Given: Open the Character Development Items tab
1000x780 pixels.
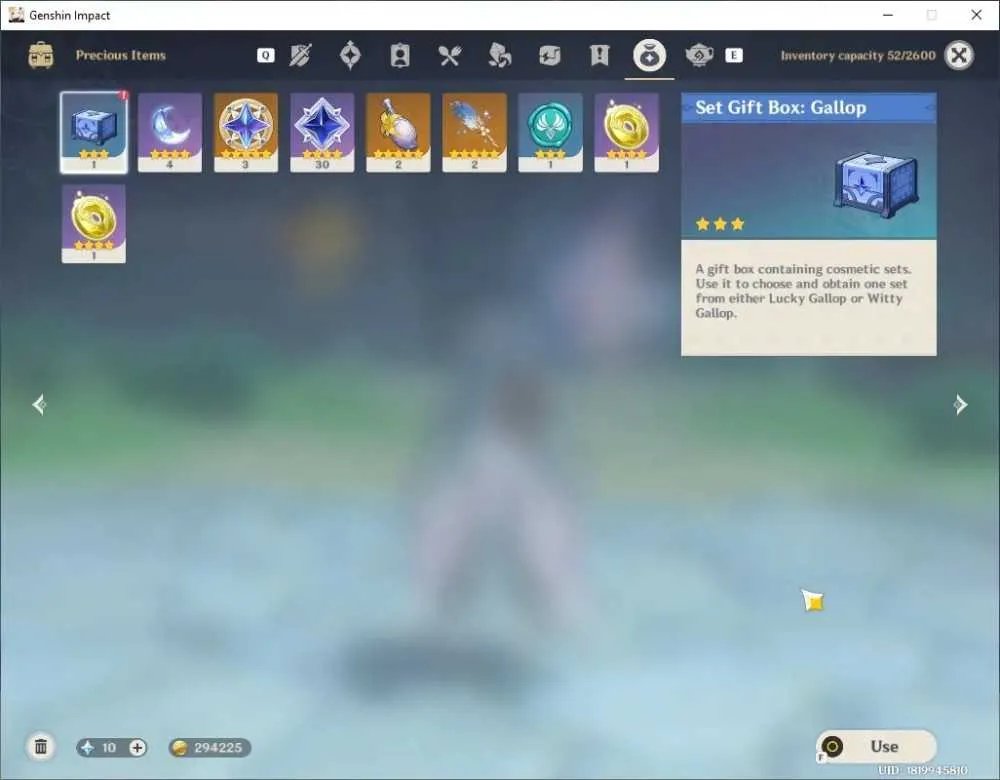Looking at the screenshot, I should click(x=400, y=55).
